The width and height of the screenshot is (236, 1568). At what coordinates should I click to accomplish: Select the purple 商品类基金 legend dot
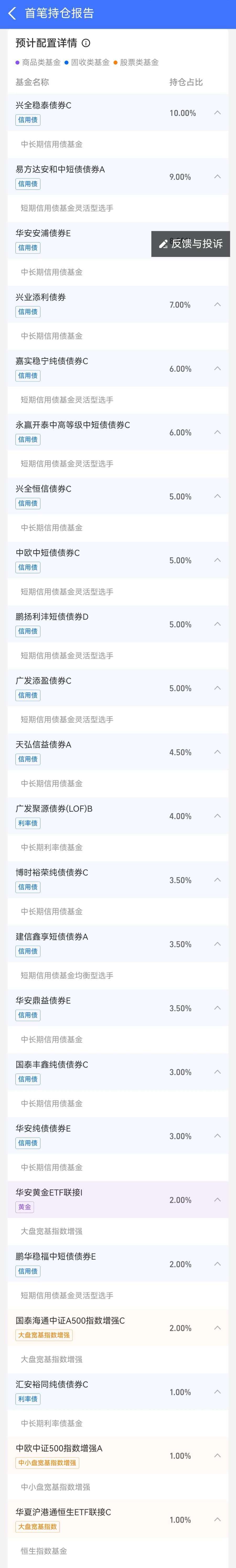click(x=18, y=62)
